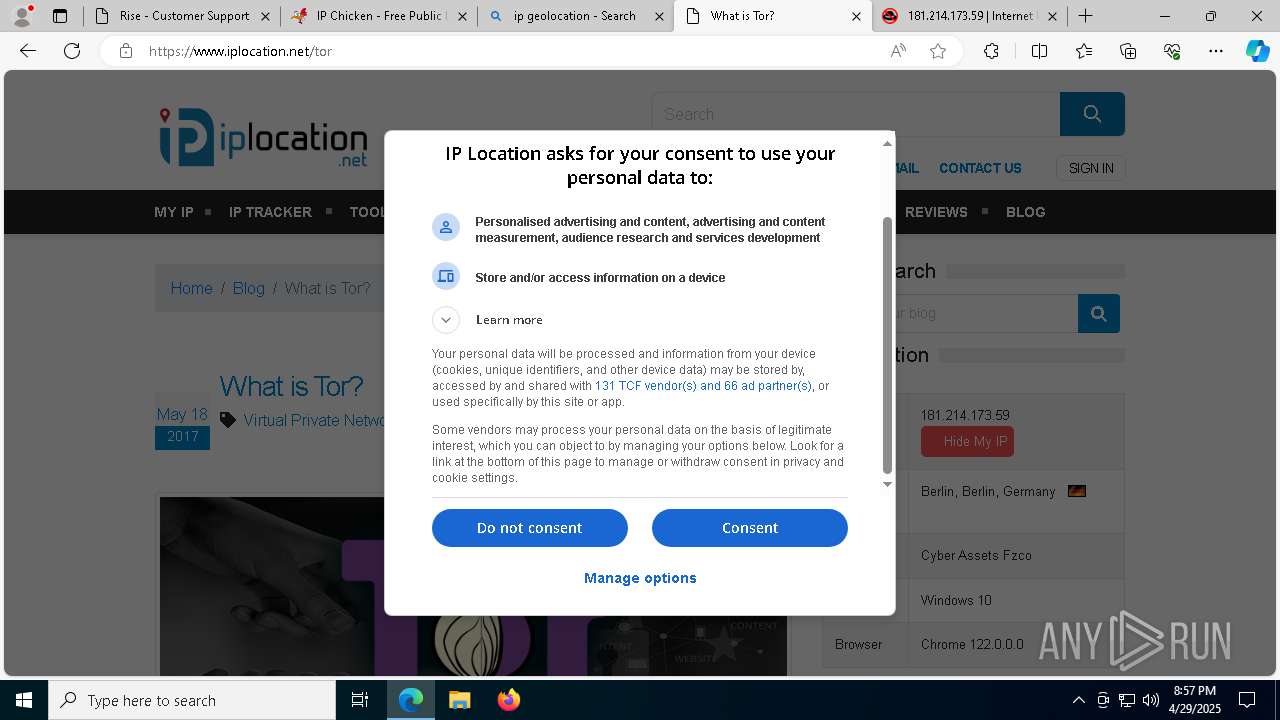Close the Rise - Customer Support tab
1280x720 pixels.
tap(265, 16)
